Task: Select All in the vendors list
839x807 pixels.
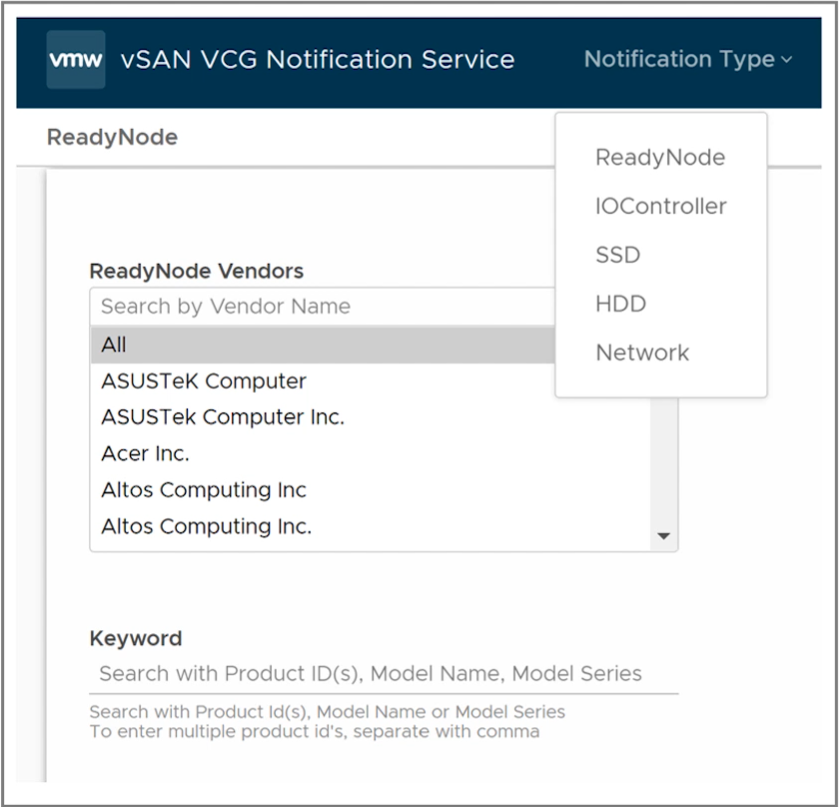Action: click(114, 345)
